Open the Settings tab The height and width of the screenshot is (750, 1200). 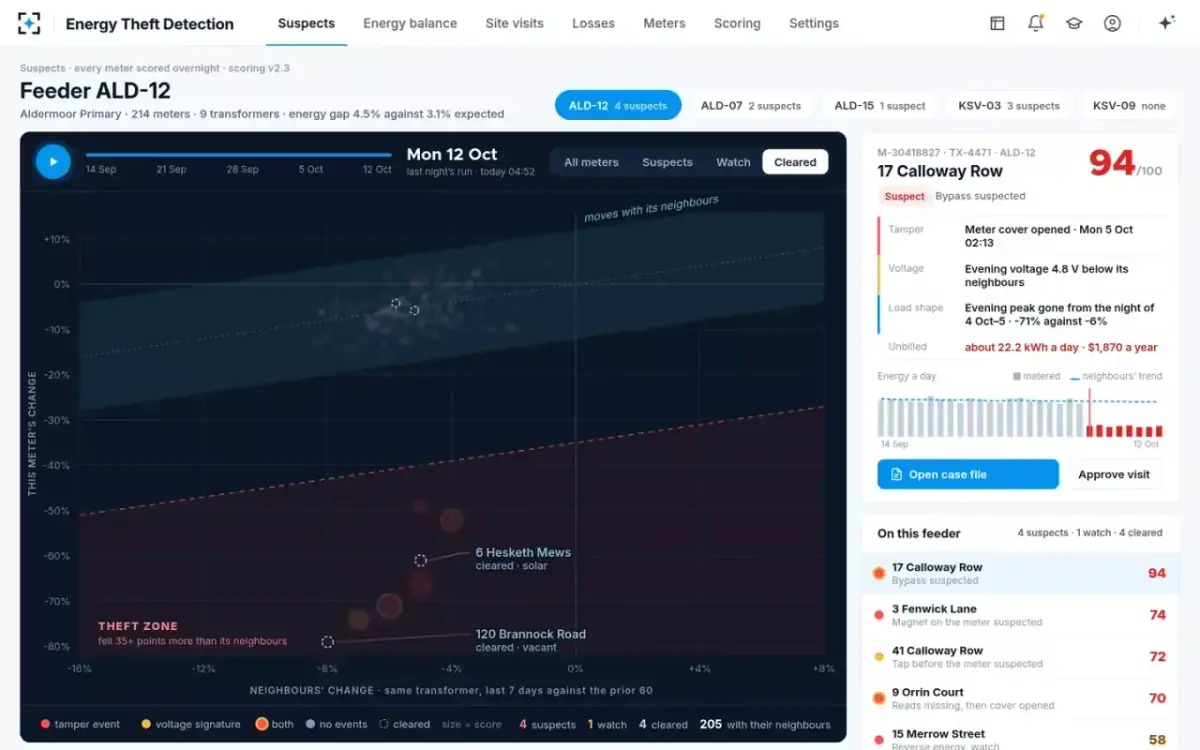click(814, 23)
